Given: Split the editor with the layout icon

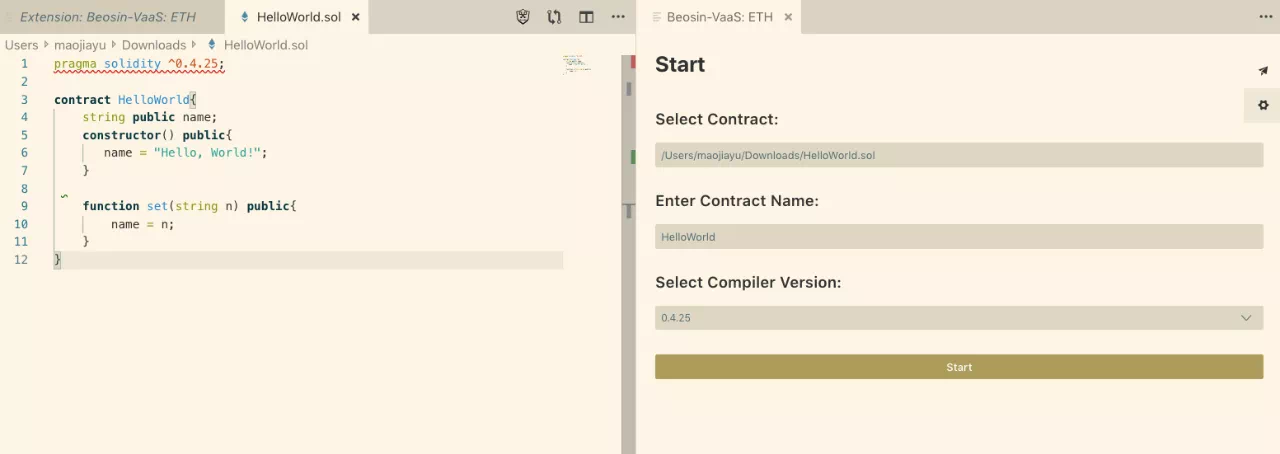Looking at the screenshot, I should point(586,17).
